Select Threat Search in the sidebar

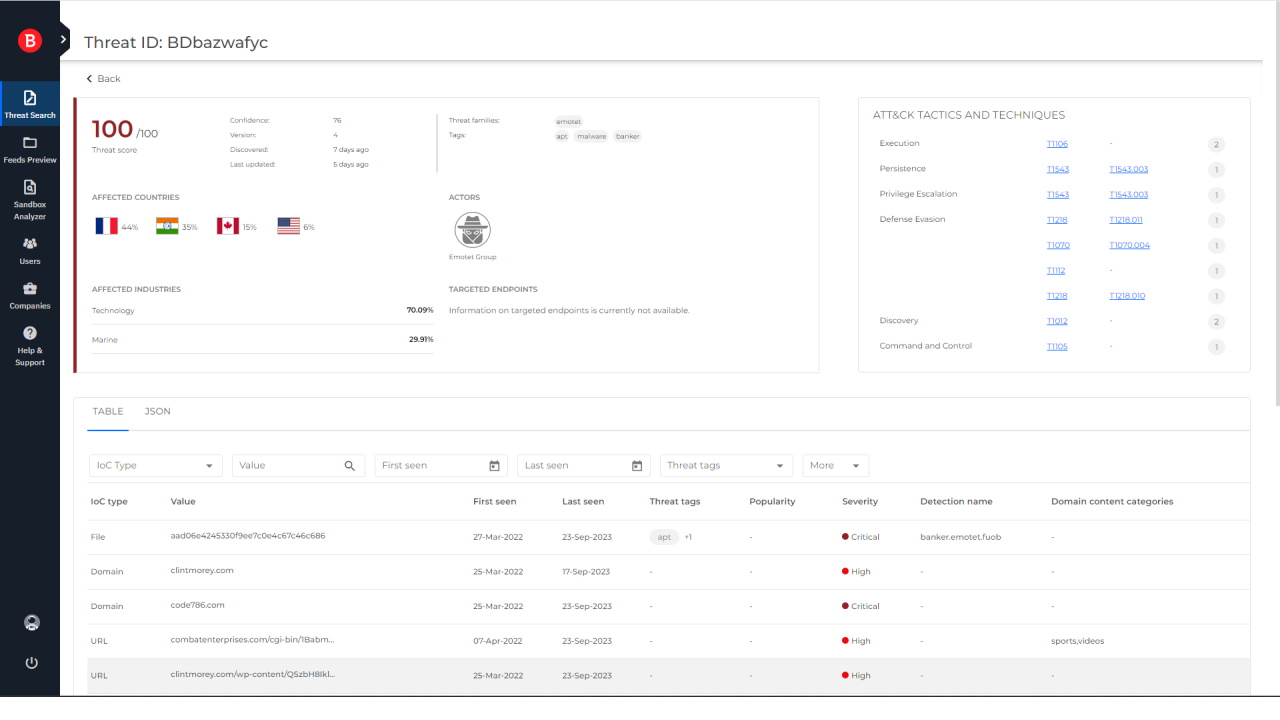(30, 104)
